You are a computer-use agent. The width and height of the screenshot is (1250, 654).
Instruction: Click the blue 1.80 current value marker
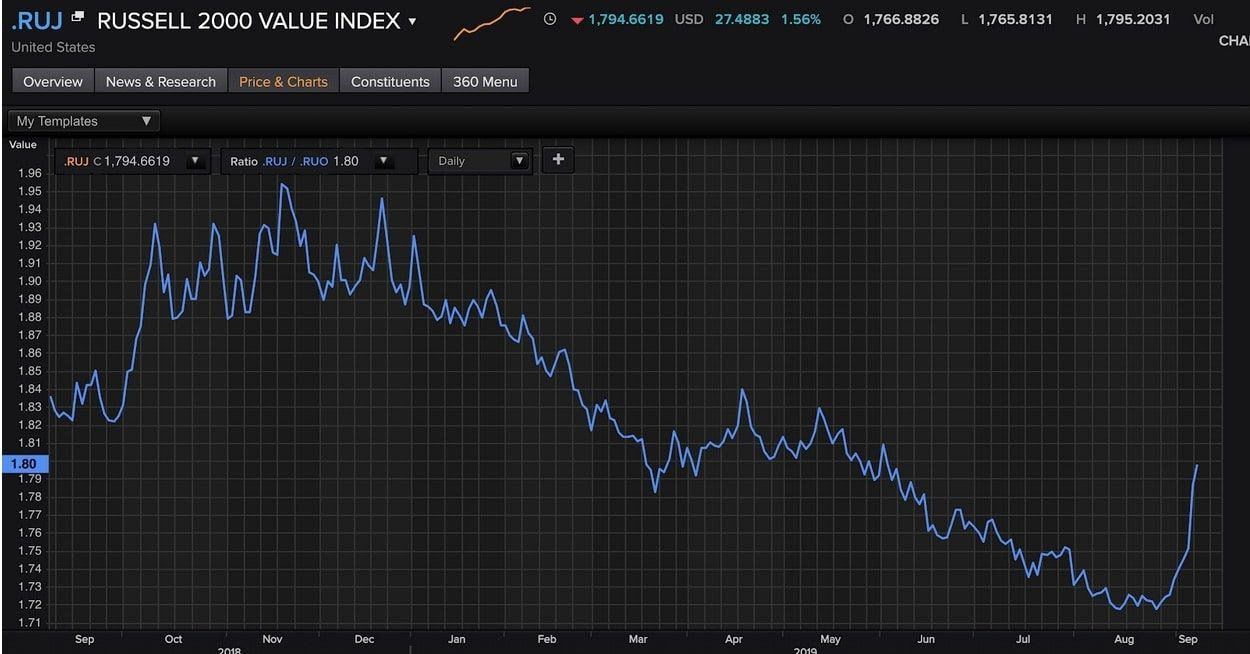point(24,464)
